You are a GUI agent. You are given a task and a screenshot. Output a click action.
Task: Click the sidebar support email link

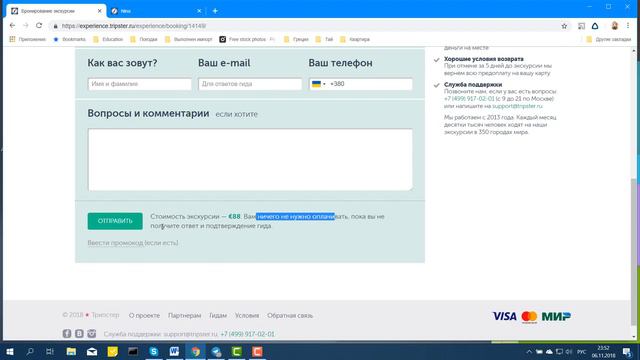[x=517, y=106]
